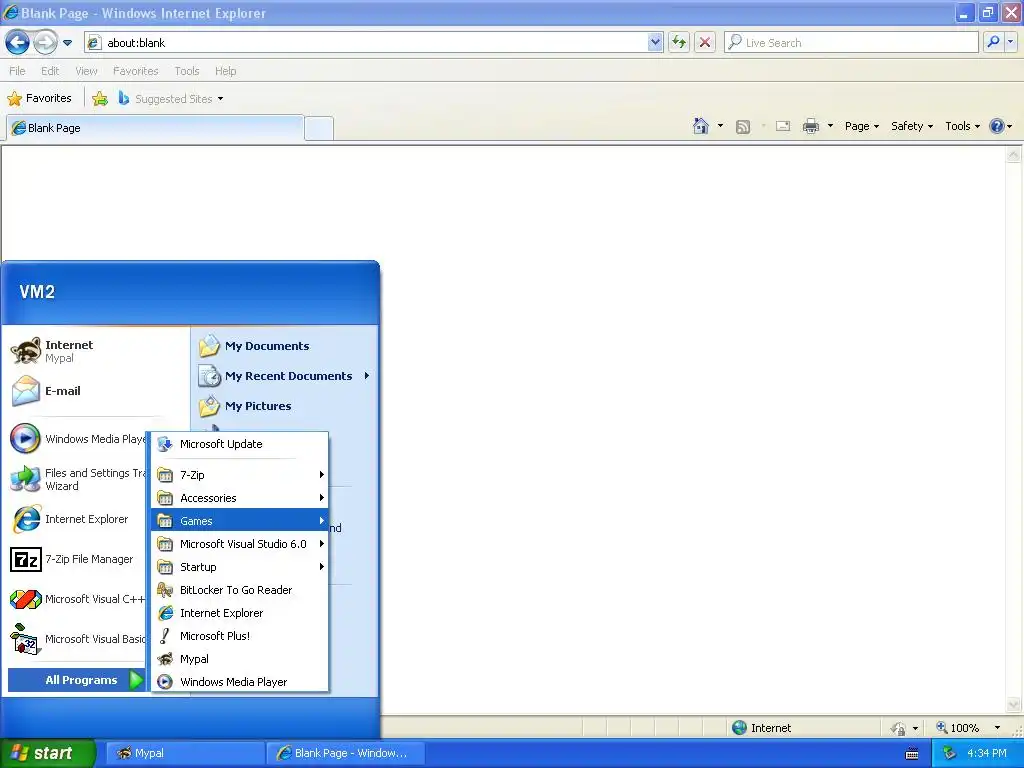Open the Help menu
The height and width of the screenshot is (768, 1024).
[x=225, y=71]
